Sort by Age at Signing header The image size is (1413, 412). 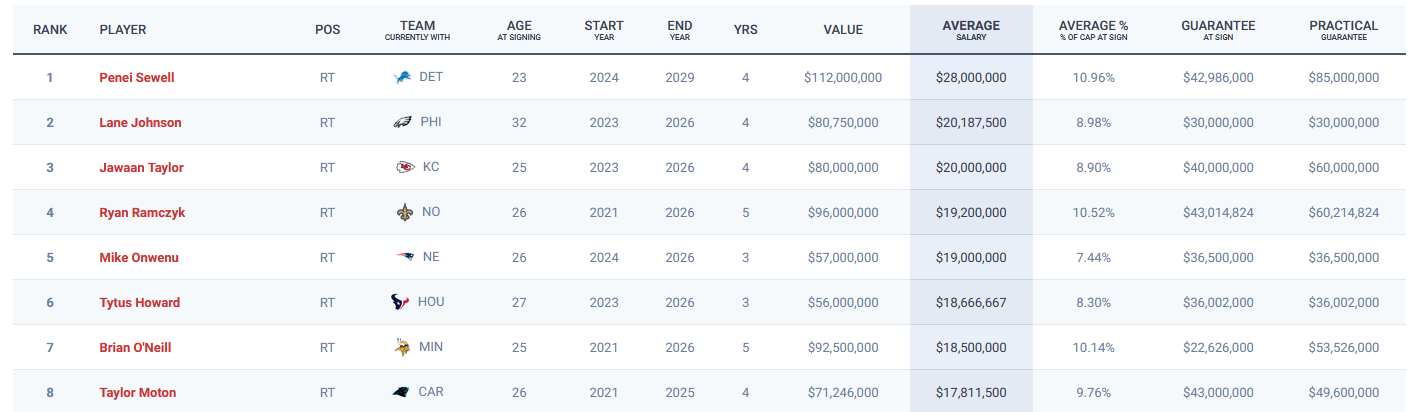(x=518, y=30)
